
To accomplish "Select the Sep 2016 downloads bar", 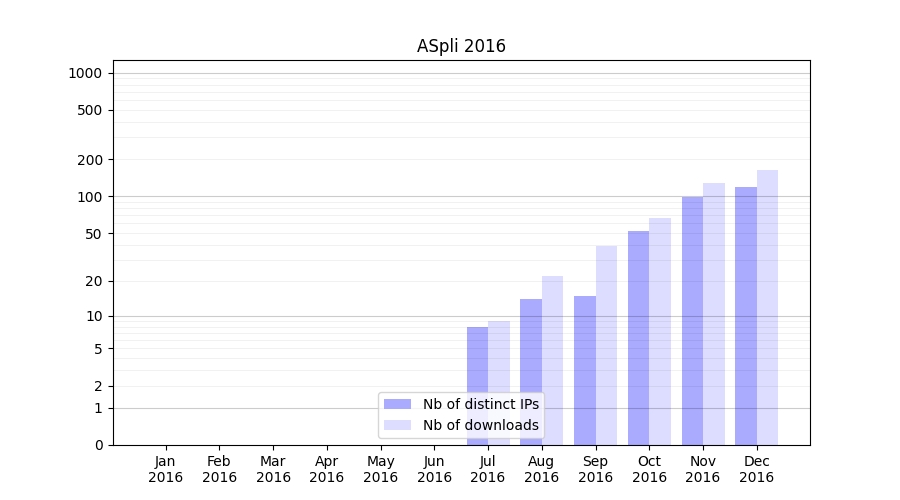I will (606, 345).
